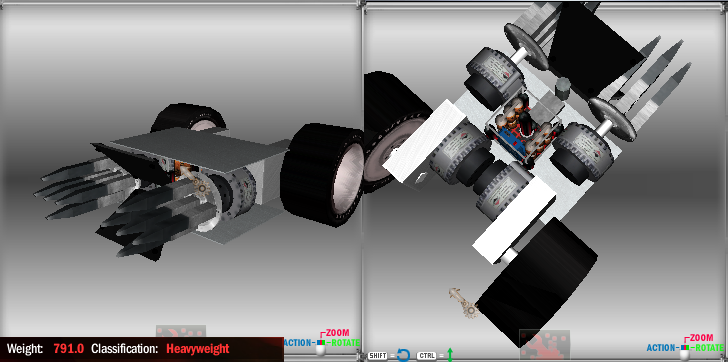Click the blue rotate arrow icon
Screen dimensions: 728x362
(403, 356)
